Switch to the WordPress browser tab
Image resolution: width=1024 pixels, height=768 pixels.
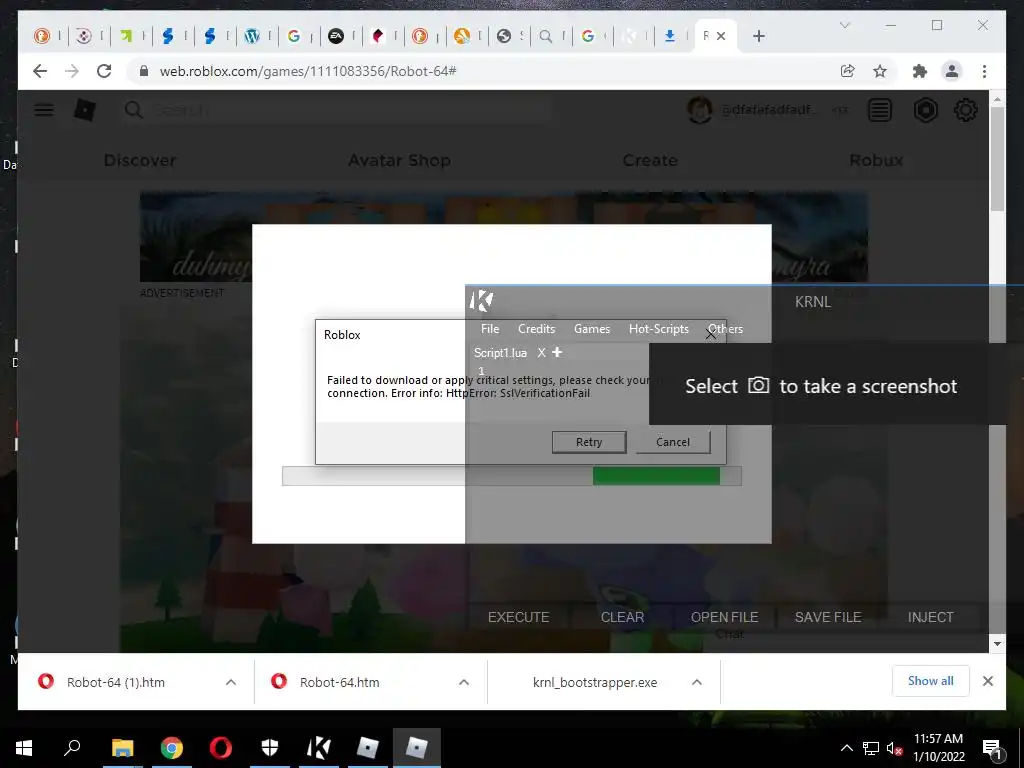point(252,37)
